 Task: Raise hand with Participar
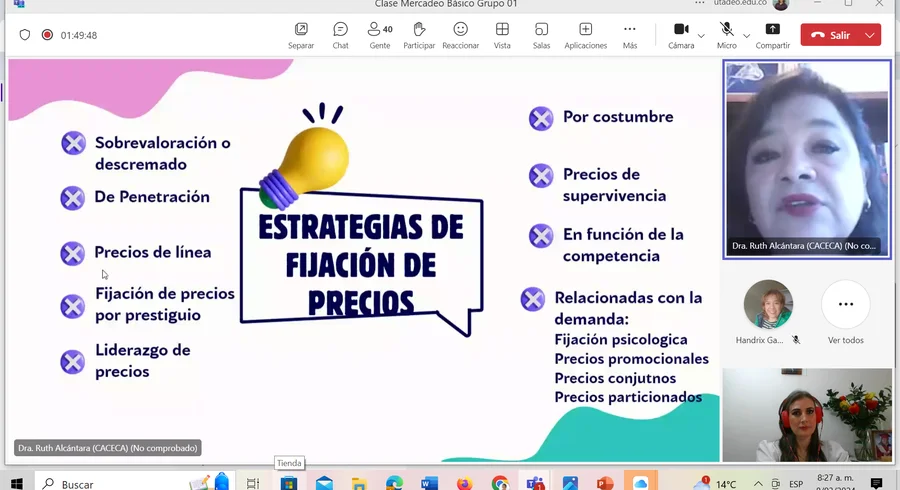pyautogui.click(x=419, y=35)
